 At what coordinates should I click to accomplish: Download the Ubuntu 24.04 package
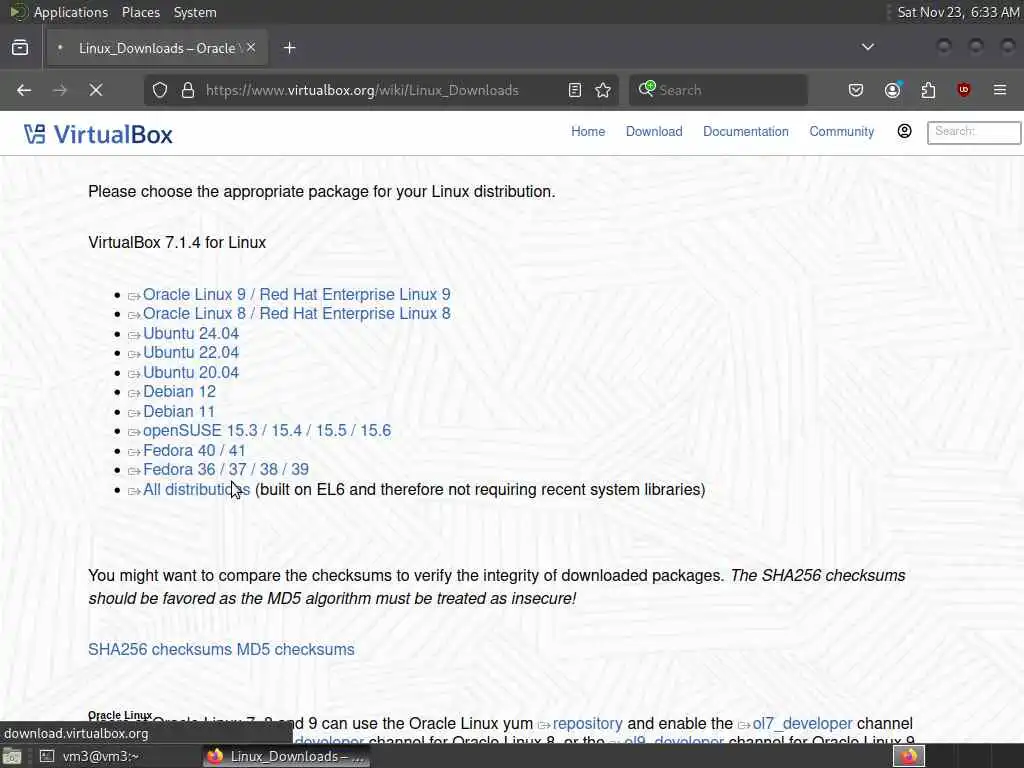tap(191, 334)
